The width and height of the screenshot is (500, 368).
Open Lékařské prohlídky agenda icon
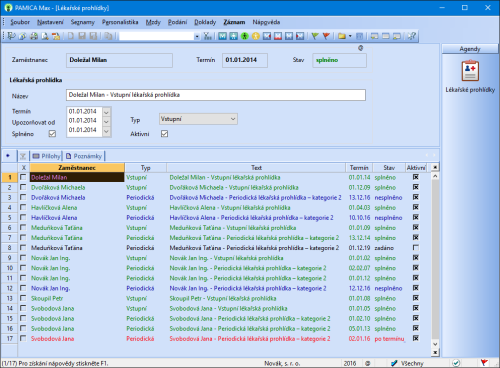pos(470,71)
